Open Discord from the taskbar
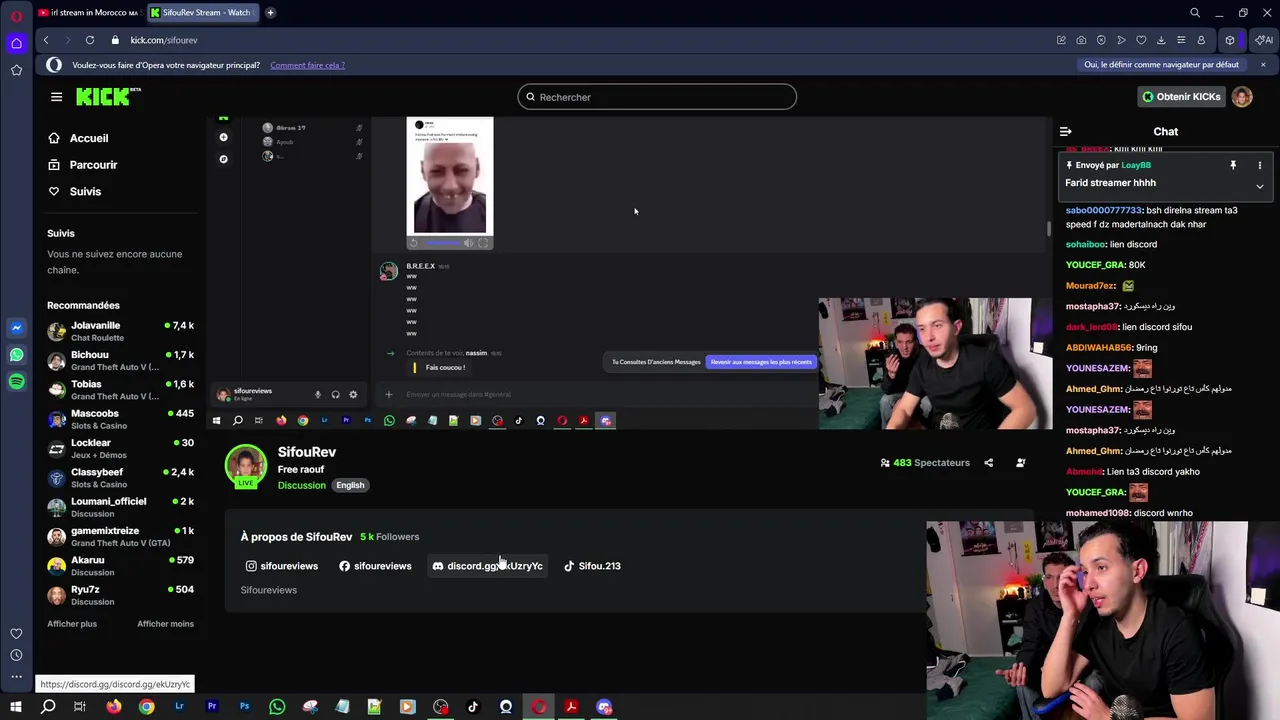Screen dimensions: 1280x720 click(x=604, y=707)
